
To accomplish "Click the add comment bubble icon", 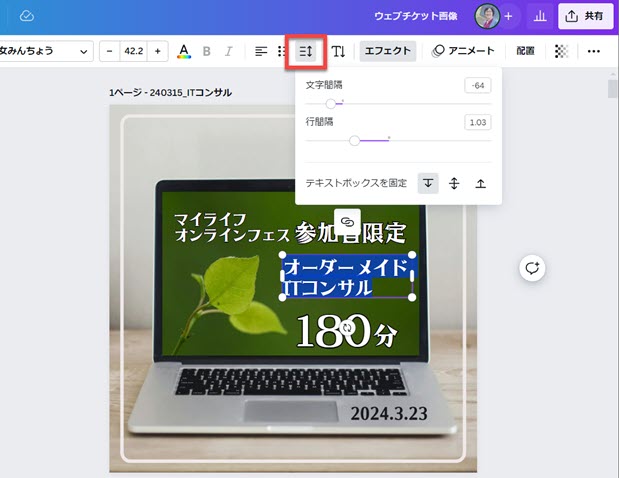I will (532, 267).
